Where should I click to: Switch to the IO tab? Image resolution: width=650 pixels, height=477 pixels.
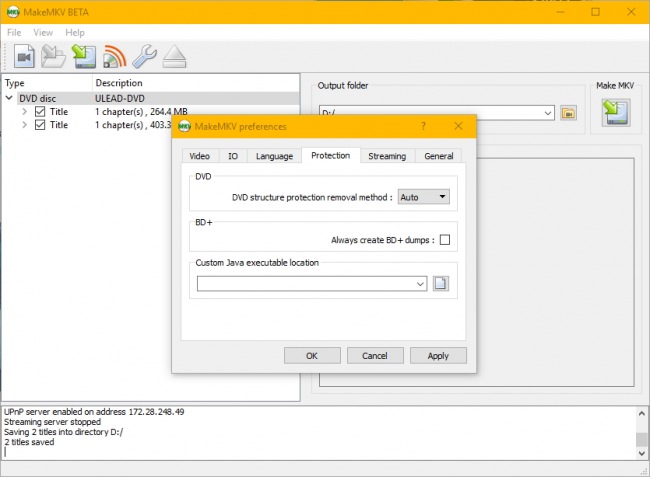pyautogui.click(x=233, y=156)
